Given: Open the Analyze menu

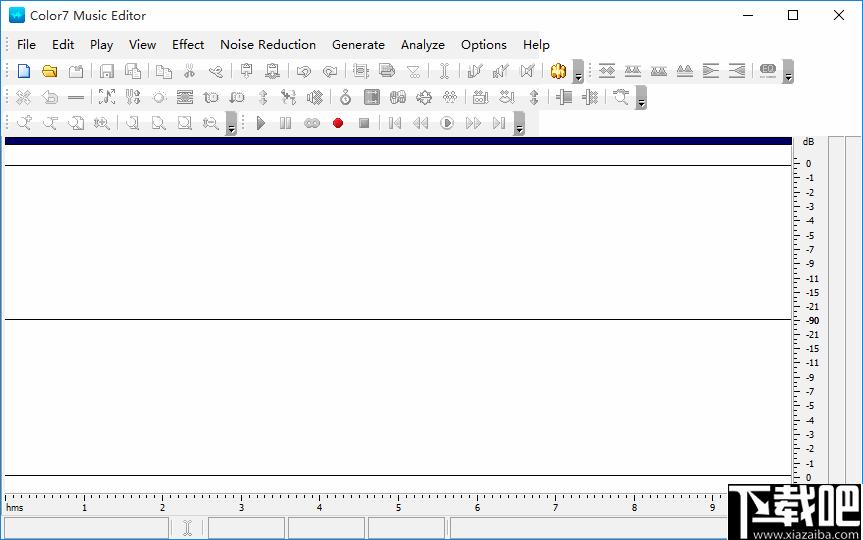Looking at the screenshot, I should [x=423, y=45].
